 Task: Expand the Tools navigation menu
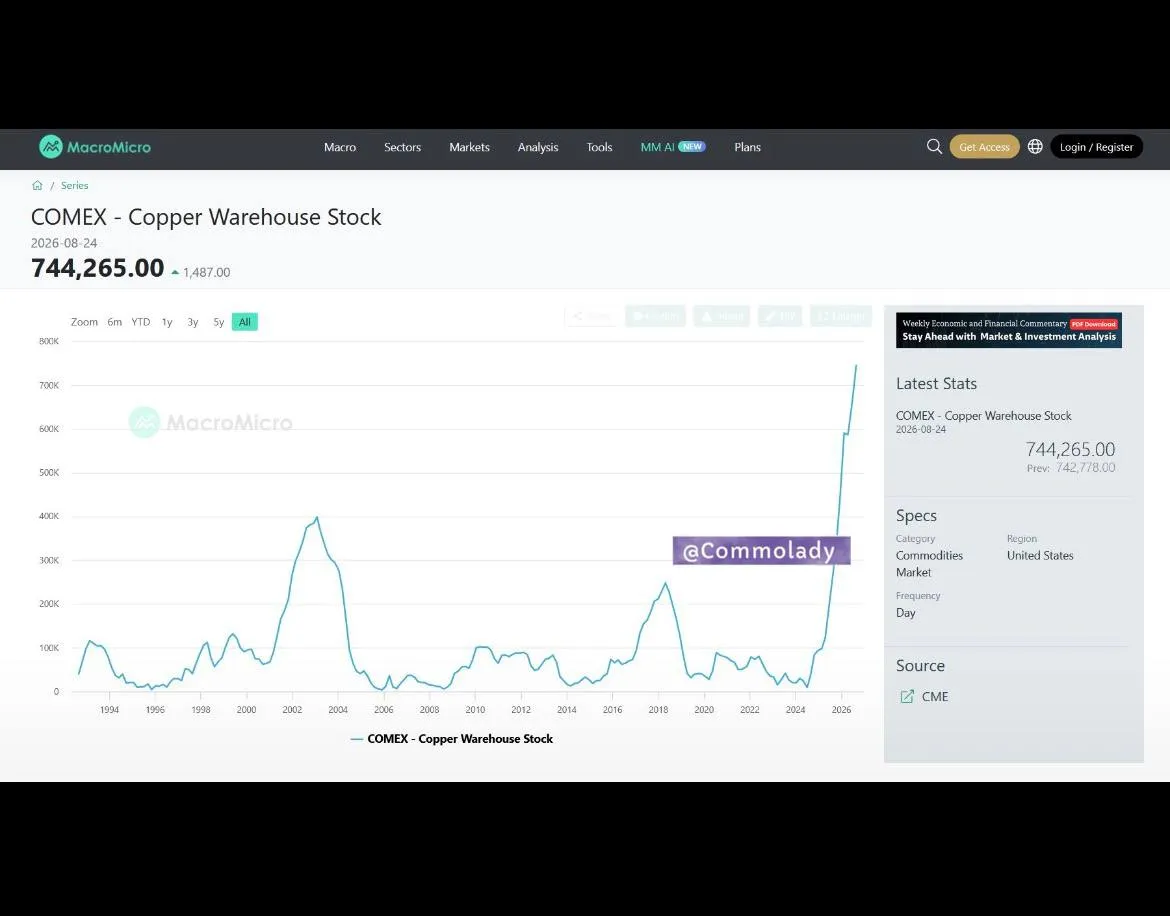[599, 147]
